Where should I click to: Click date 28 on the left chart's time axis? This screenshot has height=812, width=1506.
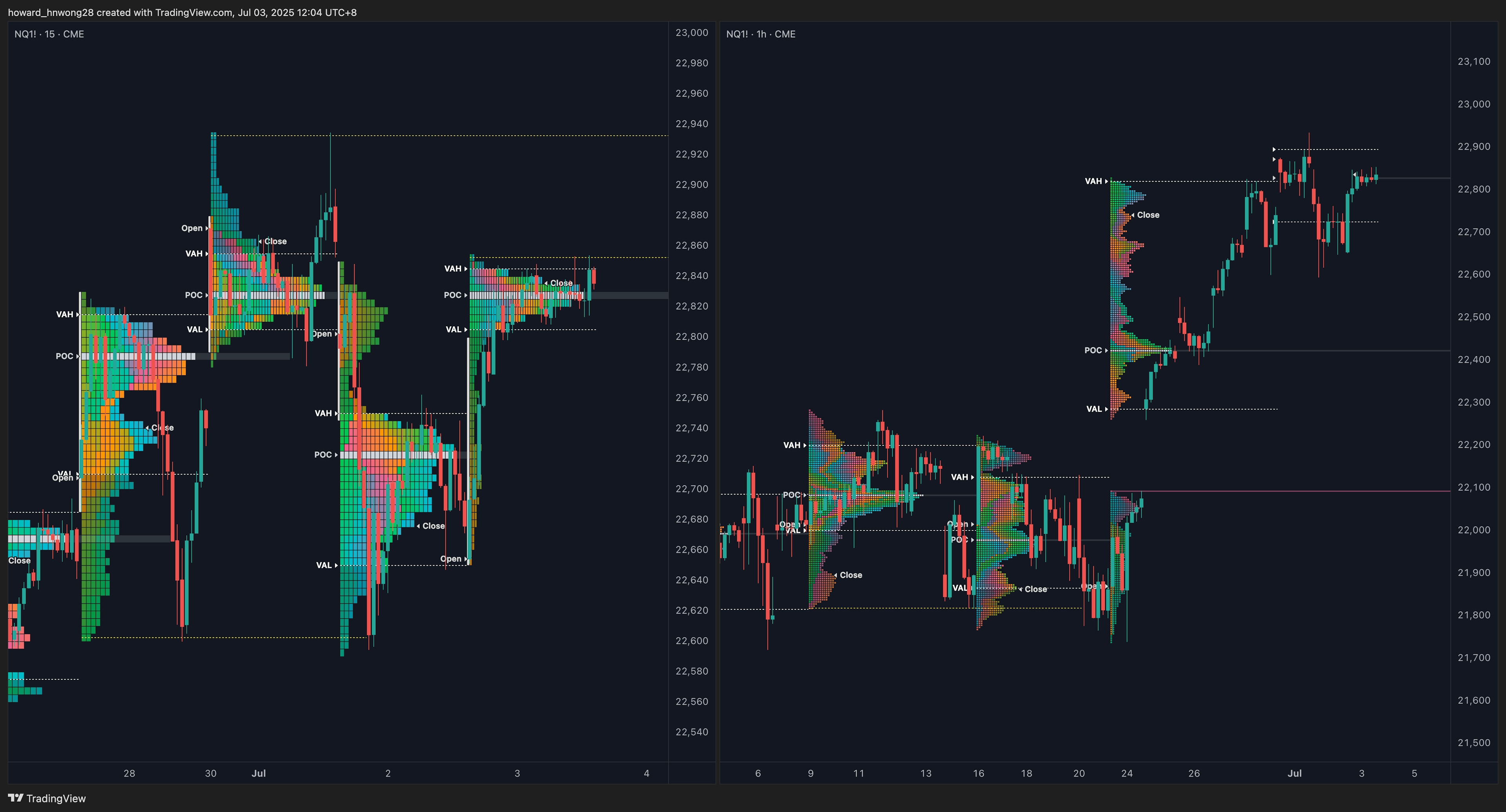coord(129,773)
